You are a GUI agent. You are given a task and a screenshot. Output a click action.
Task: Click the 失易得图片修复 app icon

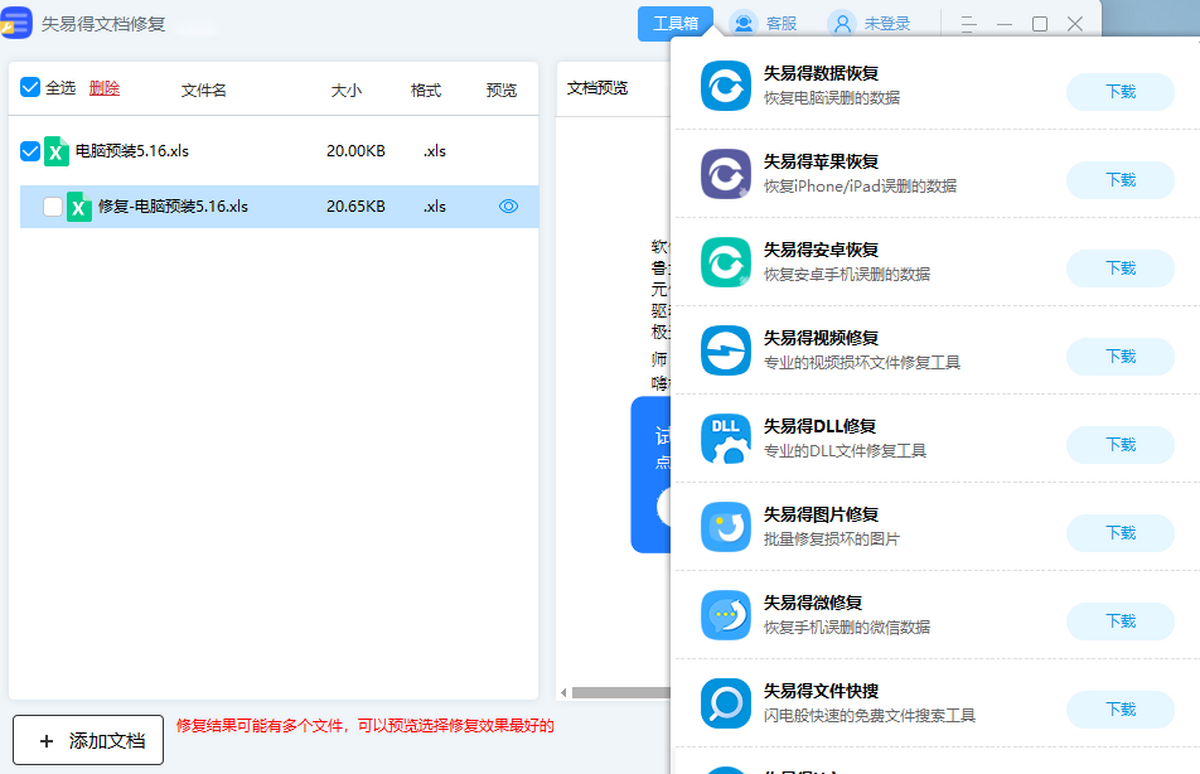point(726,527)
